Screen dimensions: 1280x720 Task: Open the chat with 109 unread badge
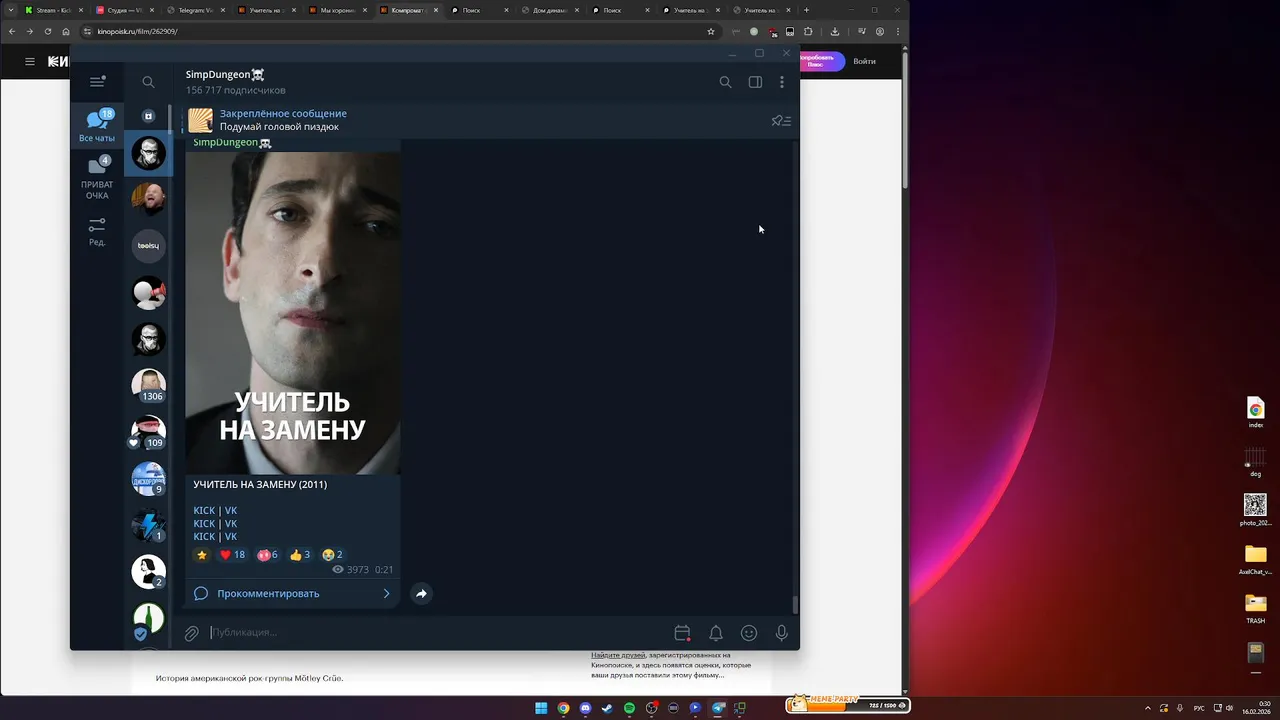[x=149, y=432]
